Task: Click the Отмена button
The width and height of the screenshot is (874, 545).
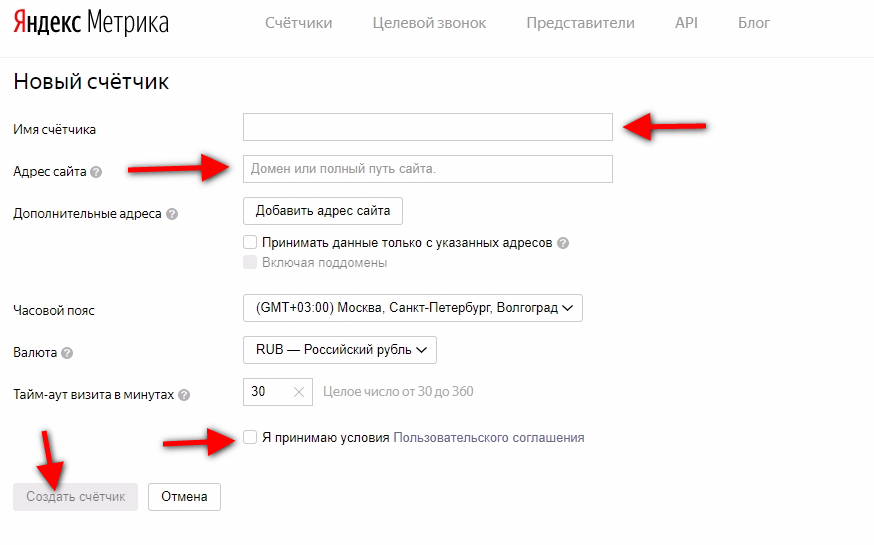Action: tap(184, 497)
